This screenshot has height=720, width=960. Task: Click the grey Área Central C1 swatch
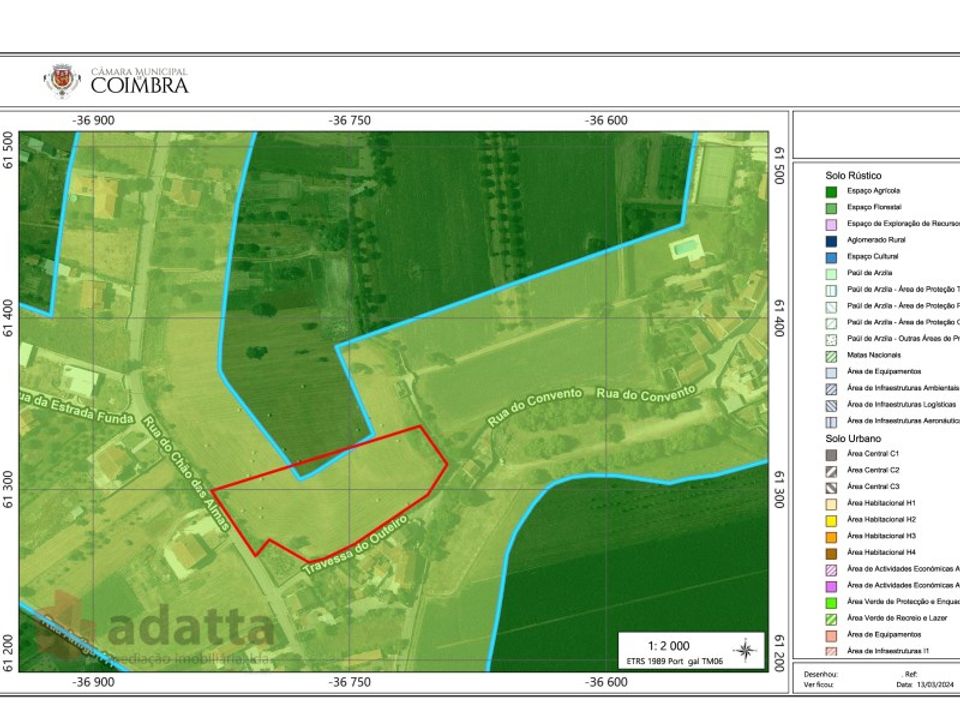coord(831,455)
